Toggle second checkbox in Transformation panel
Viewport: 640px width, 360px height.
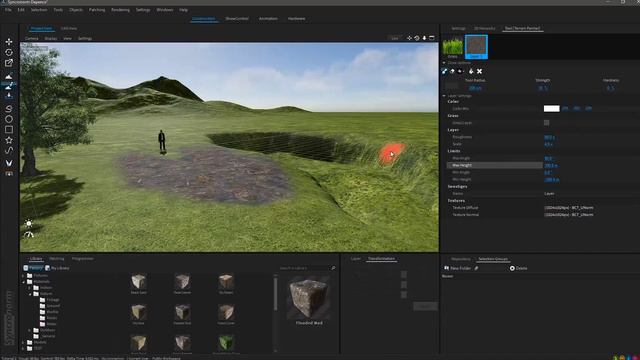click(404, 284)
